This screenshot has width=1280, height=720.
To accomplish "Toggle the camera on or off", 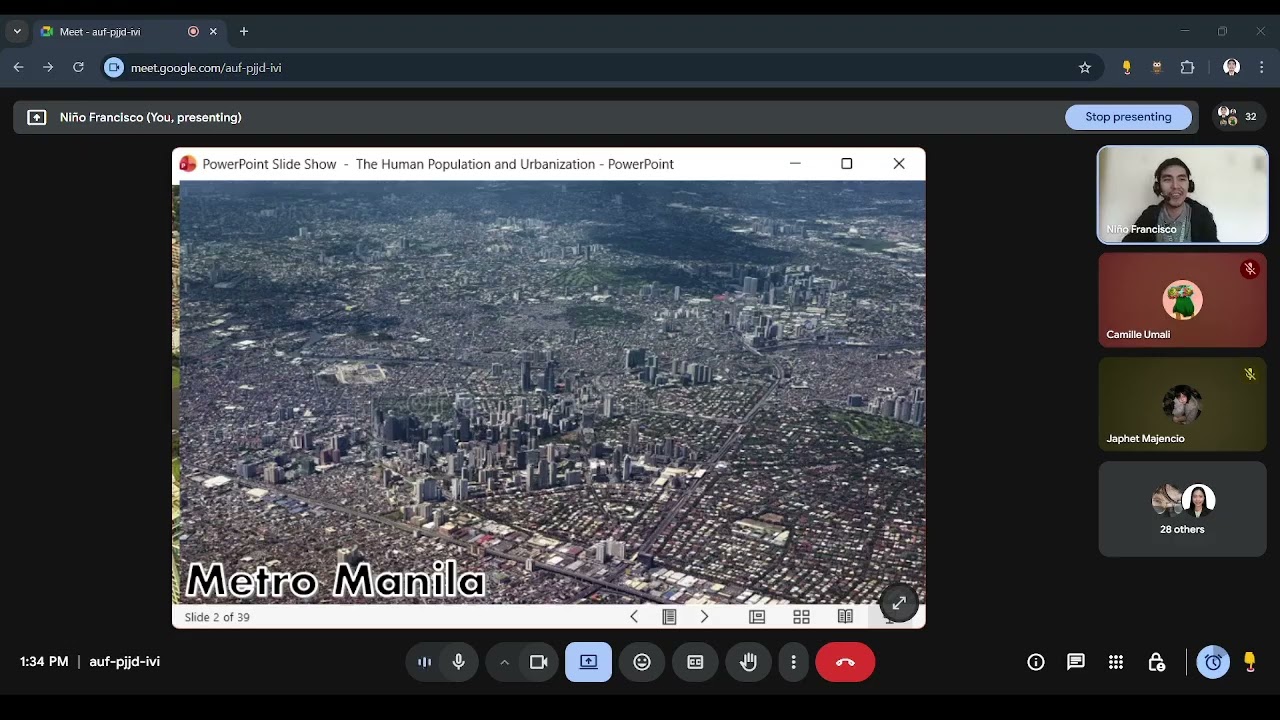I will click(x=538, y=662).
